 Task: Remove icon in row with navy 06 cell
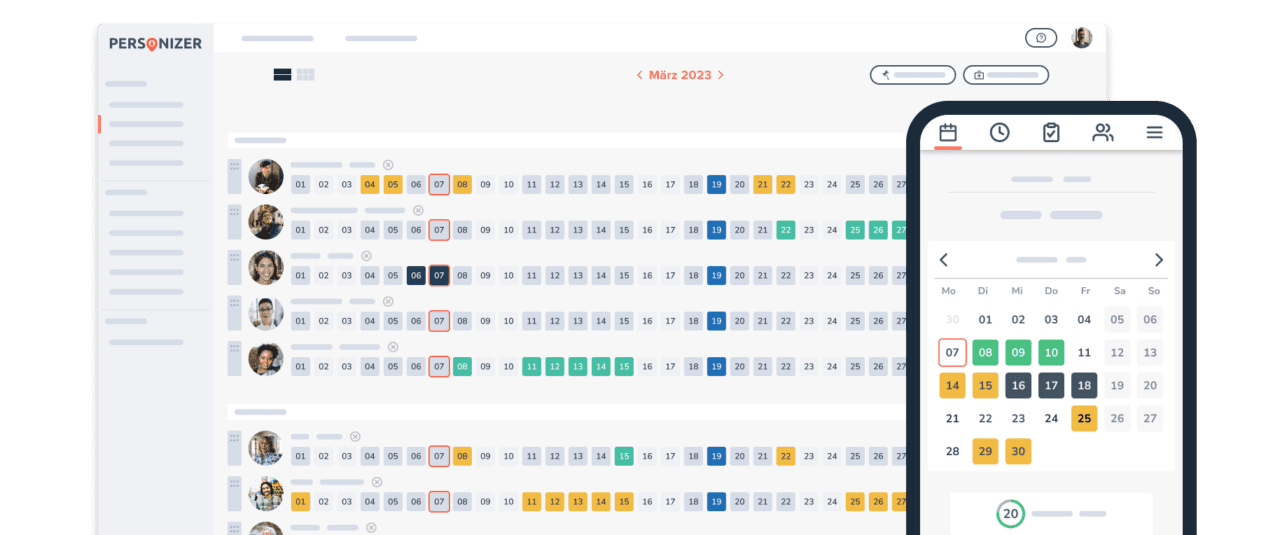tap(366, 256)
